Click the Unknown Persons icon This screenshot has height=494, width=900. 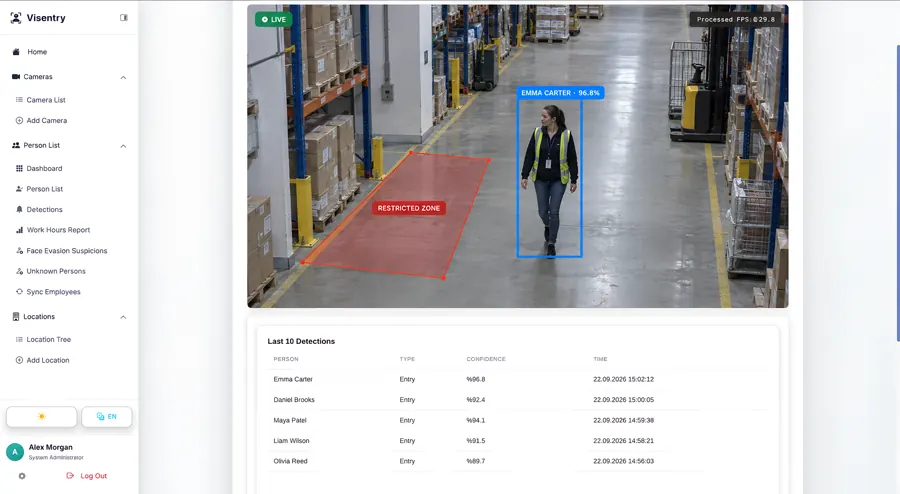[x=19, y=271]
